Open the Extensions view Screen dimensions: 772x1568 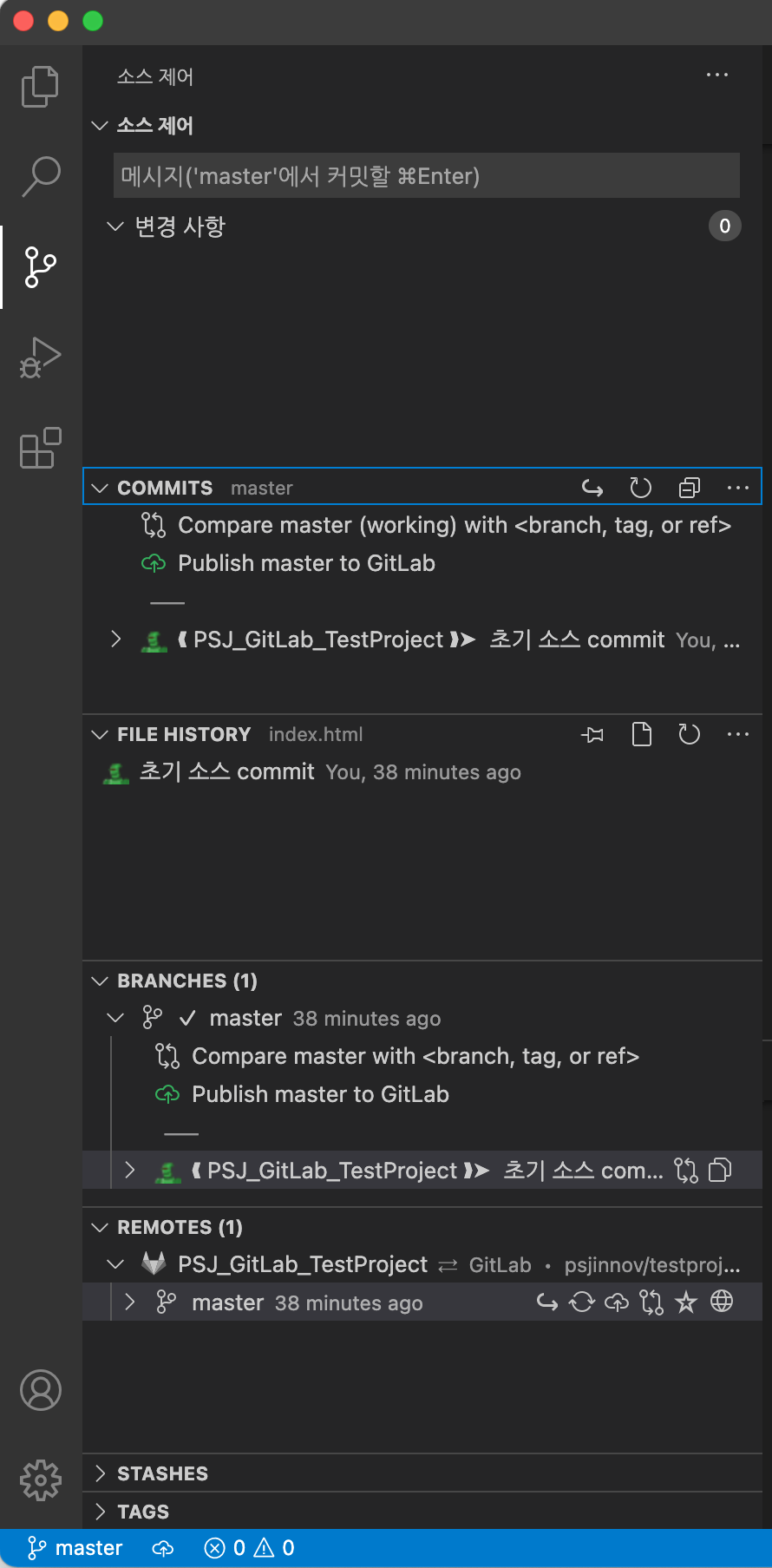[40, 448]
